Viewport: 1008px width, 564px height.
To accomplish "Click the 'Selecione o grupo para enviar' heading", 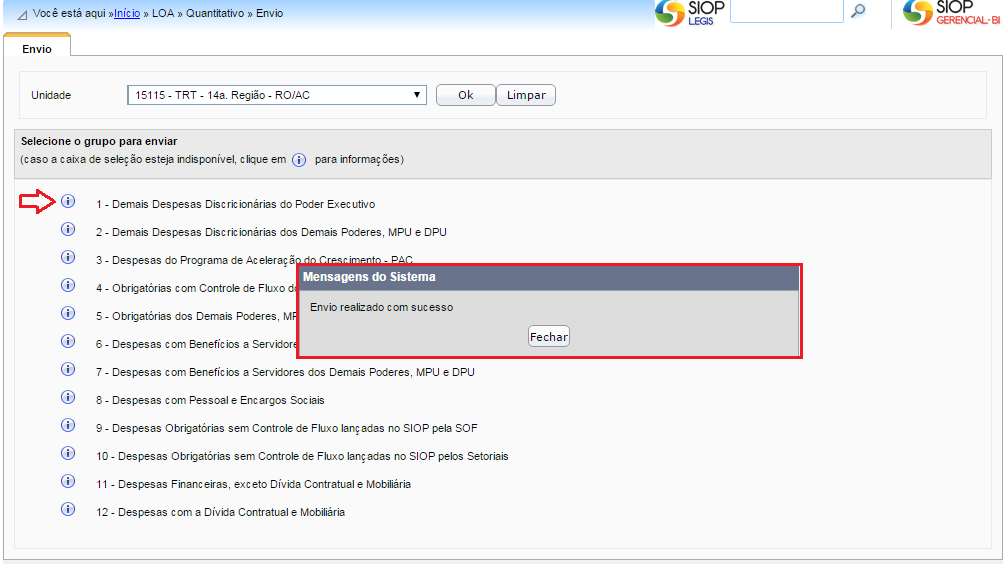I will pos(99,141).
